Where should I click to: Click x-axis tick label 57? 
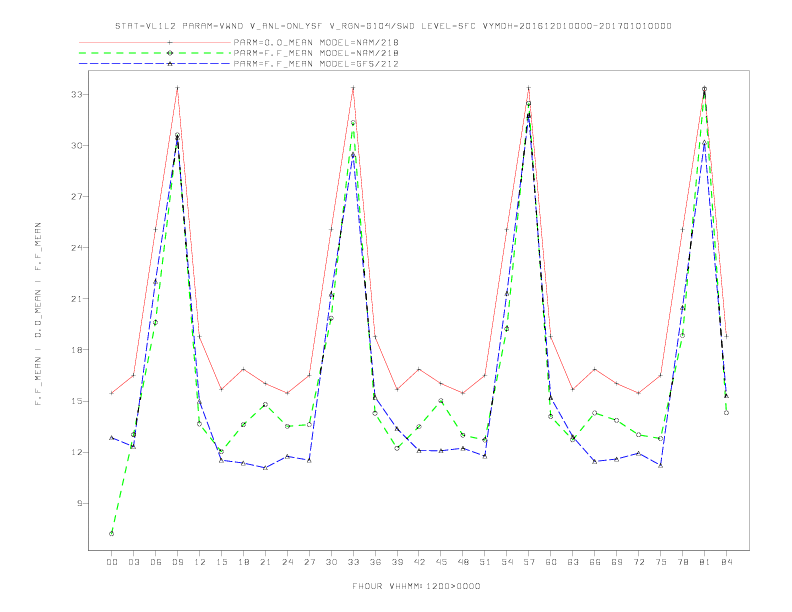point(529,562)
